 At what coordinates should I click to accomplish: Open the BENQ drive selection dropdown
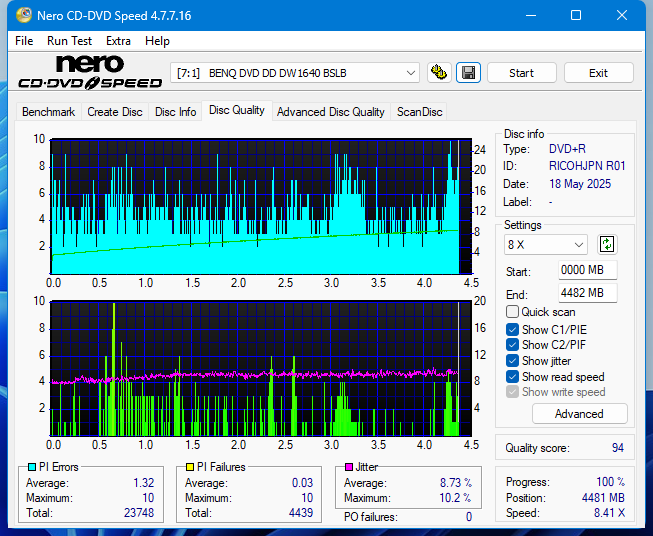click(296, 73)
